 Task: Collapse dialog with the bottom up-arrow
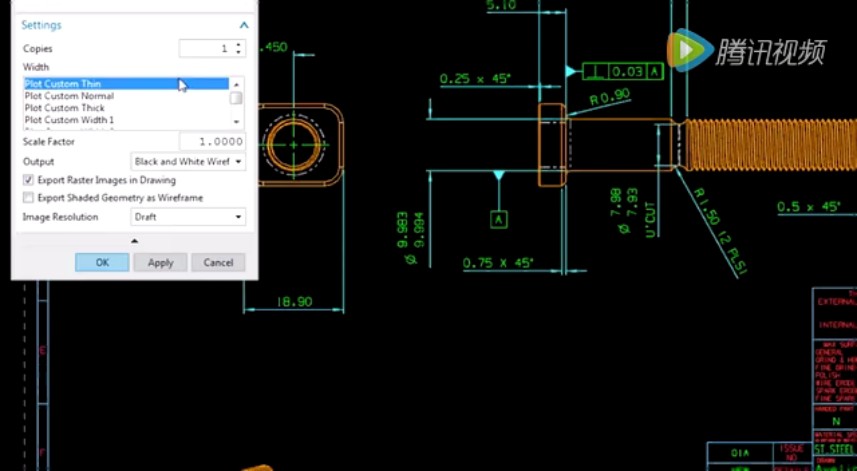(134, 240)
